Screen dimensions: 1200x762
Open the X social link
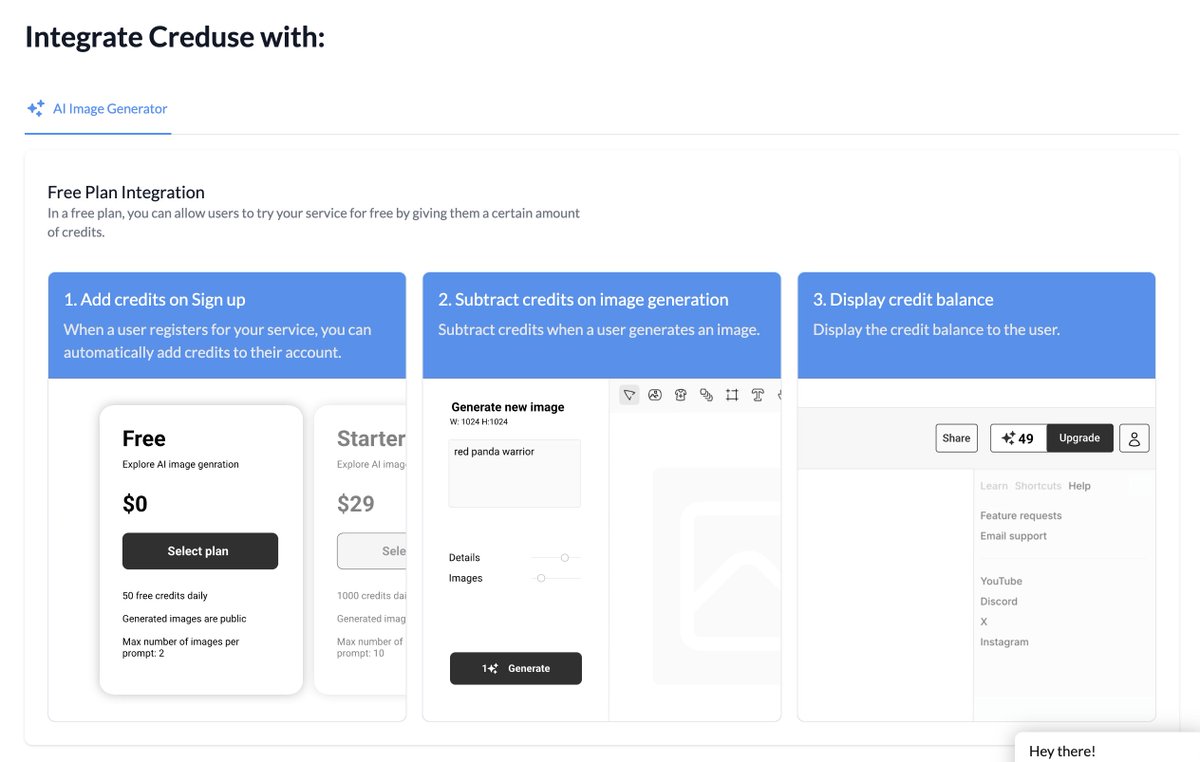pos(984,622)
